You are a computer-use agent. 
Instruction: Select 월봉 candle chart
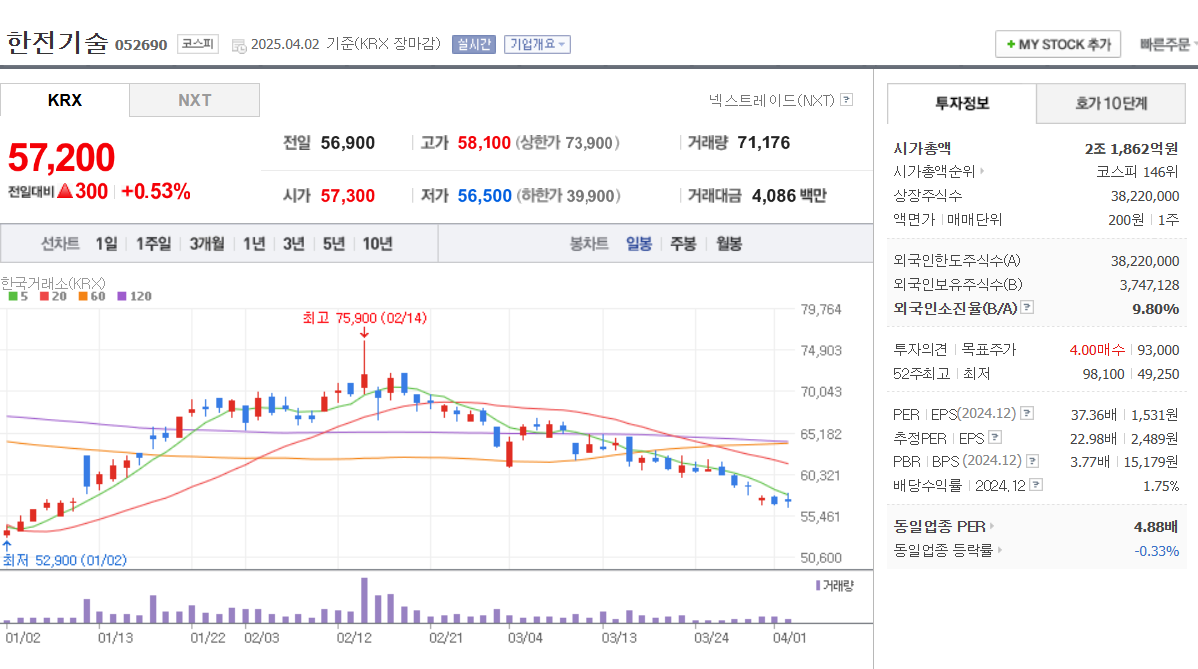[729, 244]
